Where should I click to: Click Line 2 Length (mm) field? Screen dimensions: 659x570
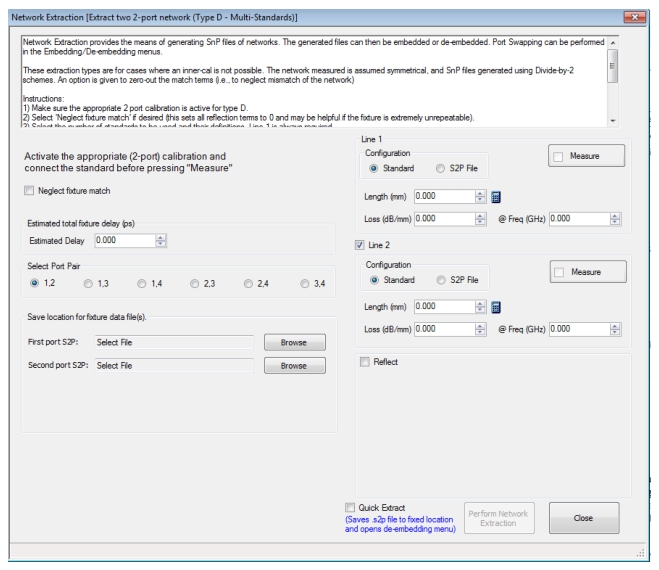tap(445, 307)
